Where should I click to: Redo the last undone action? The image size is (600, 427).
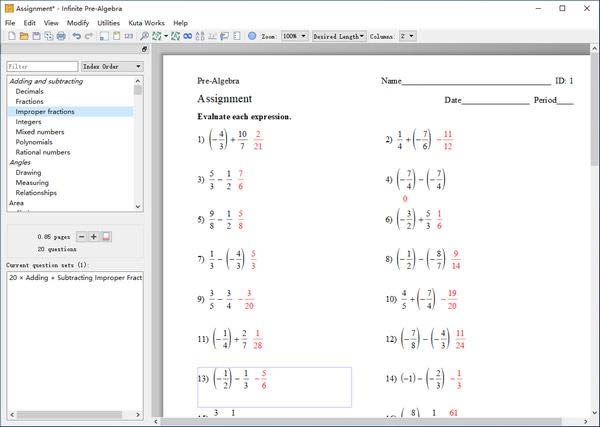pos(89,36)
